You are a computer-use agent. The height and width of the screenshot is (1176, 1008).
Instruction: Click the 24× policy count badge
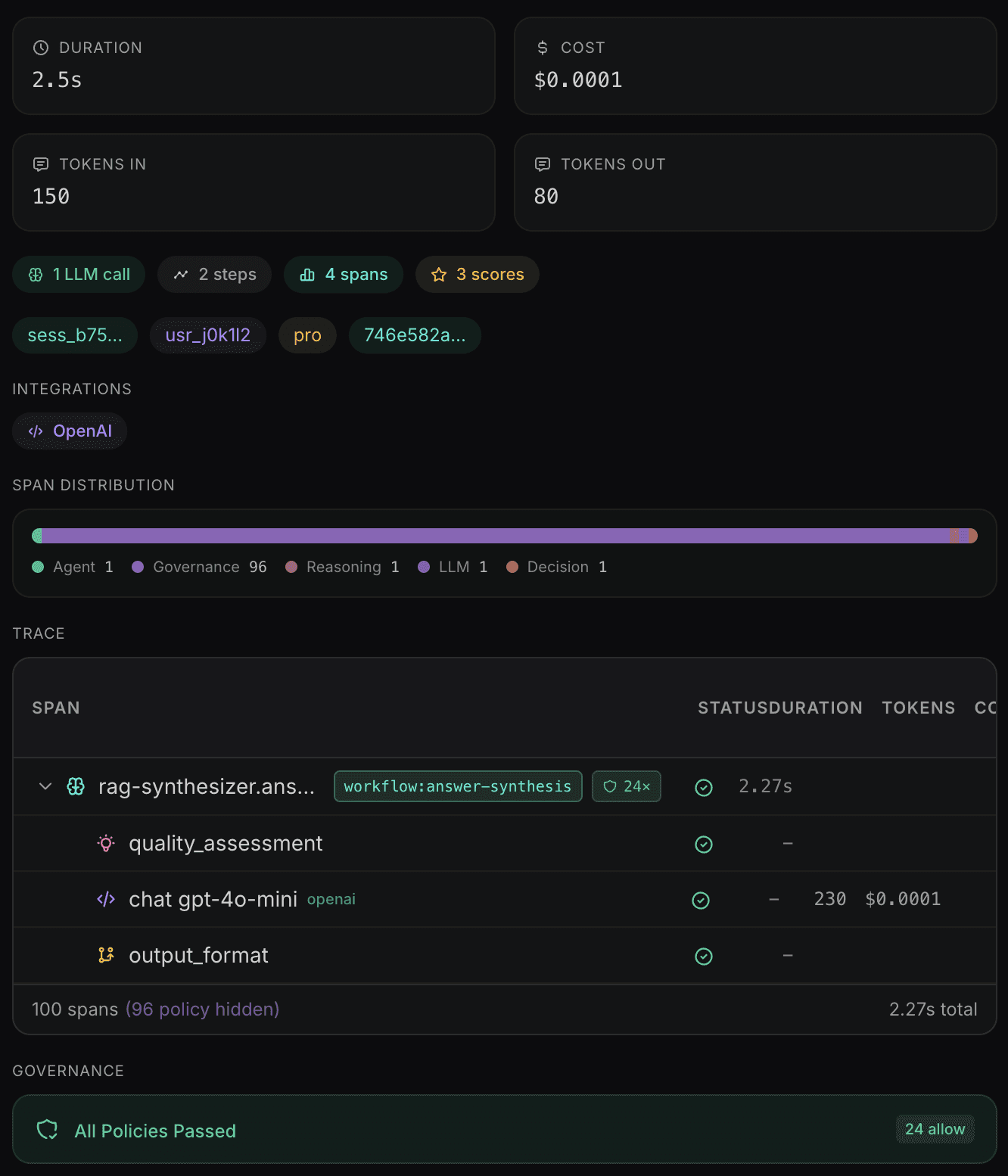[x=627, y=786]
